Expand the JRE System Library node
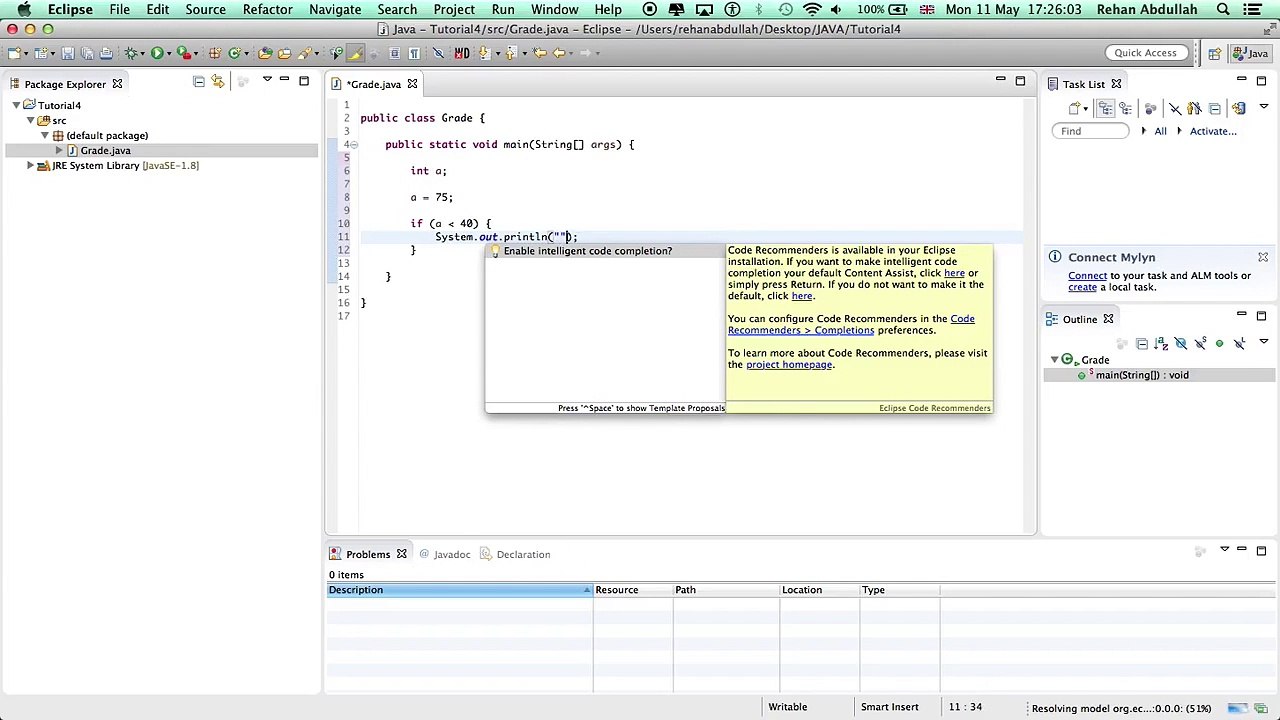The height and width of the screenshot is (720, 1280). coord(31,166)
